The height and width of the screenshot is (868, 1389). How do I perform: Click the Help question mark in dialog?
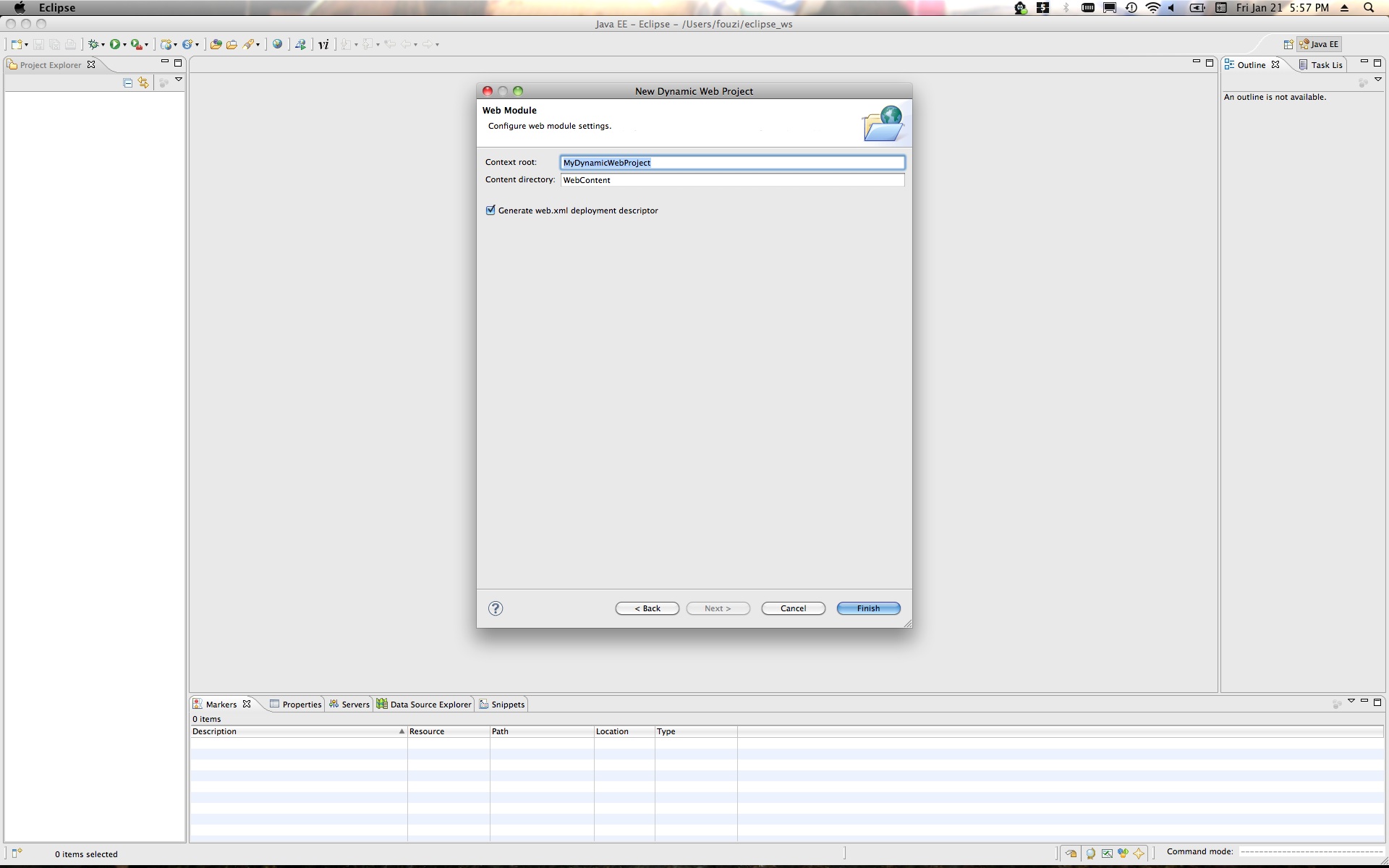pyautogui.click(x=496, y=608)
